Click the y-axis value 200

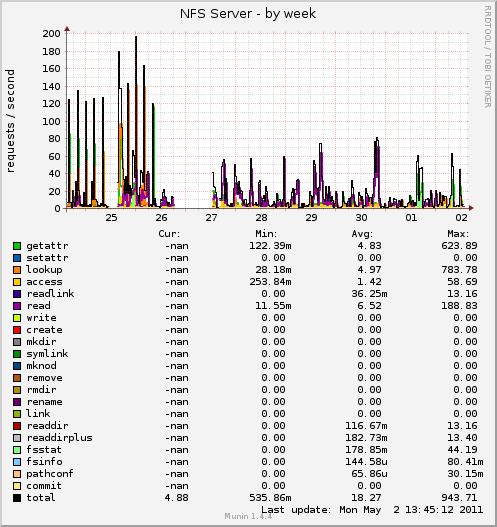(x=51, y=34)
